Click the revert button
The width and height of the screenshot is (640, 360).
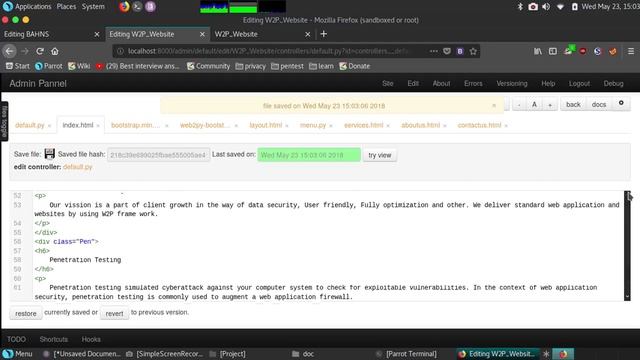(x=114, y=313)
